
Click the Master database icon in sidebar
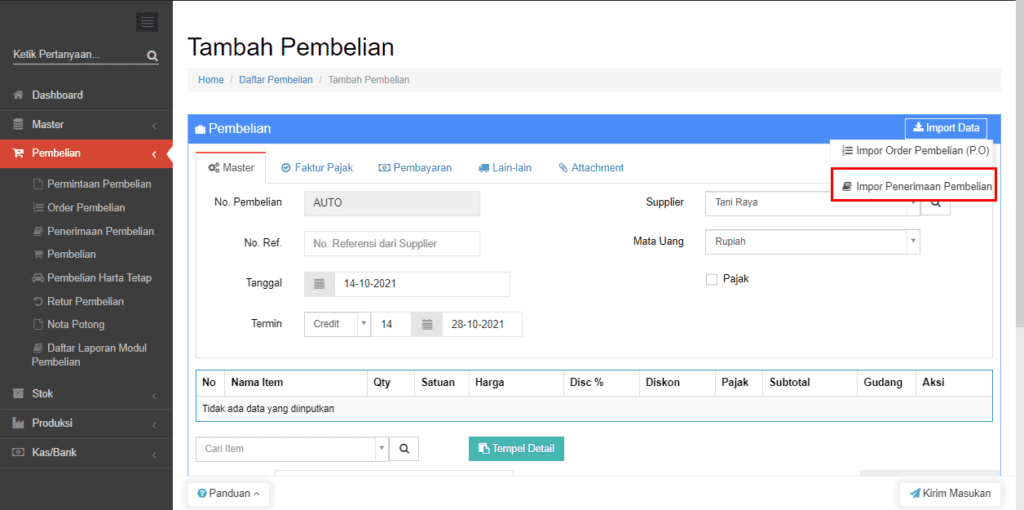pyautogui.click(x=18, y=124)
